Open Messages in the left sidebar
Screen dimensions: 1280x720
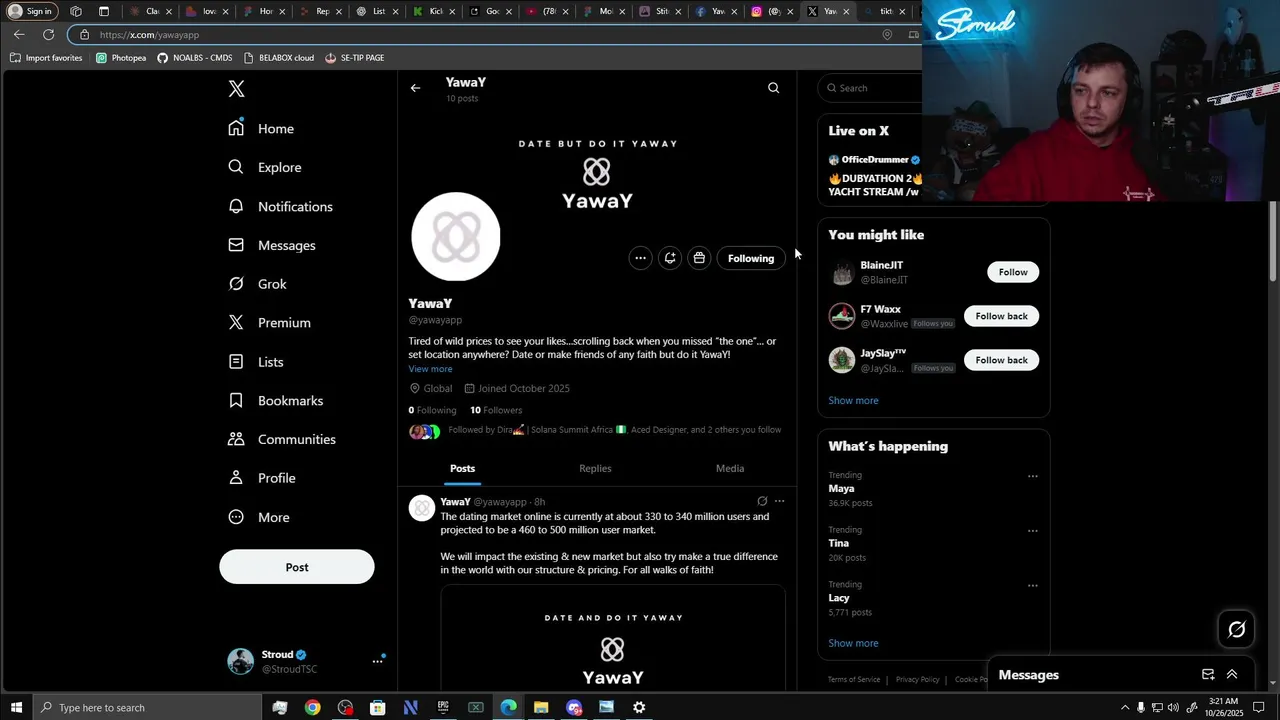271,245
